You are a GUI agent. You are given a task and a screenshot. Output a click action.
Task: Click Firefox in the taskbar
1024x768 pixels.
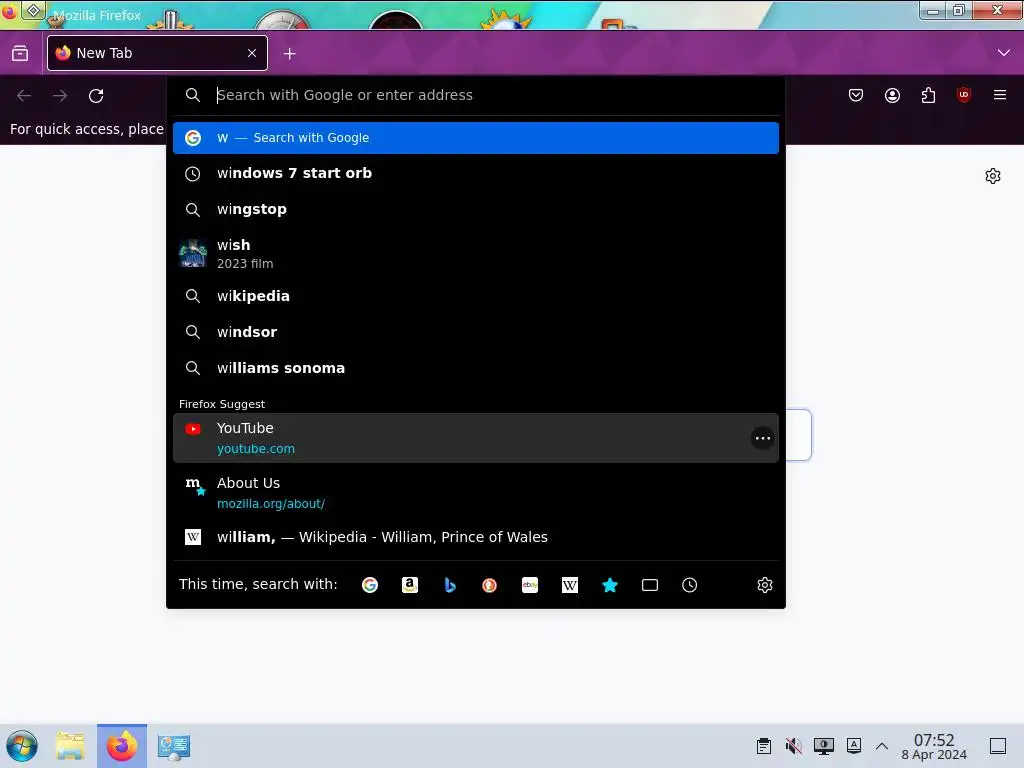coord(122,746)
